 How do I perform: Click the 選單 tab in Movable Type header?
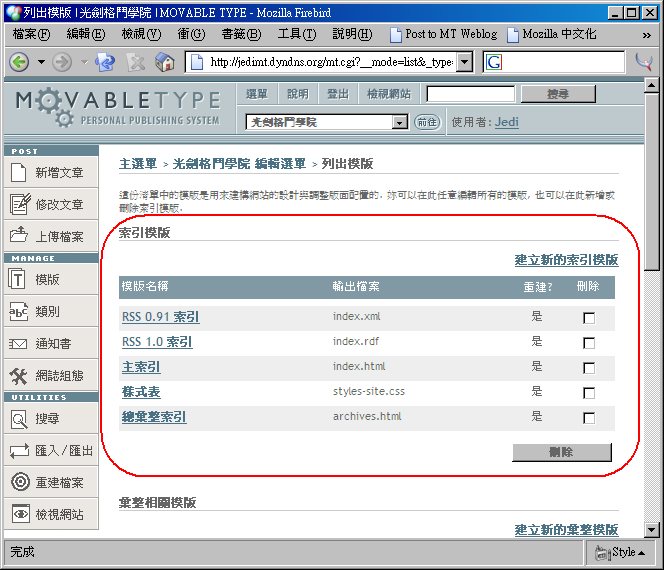(257, 94)
